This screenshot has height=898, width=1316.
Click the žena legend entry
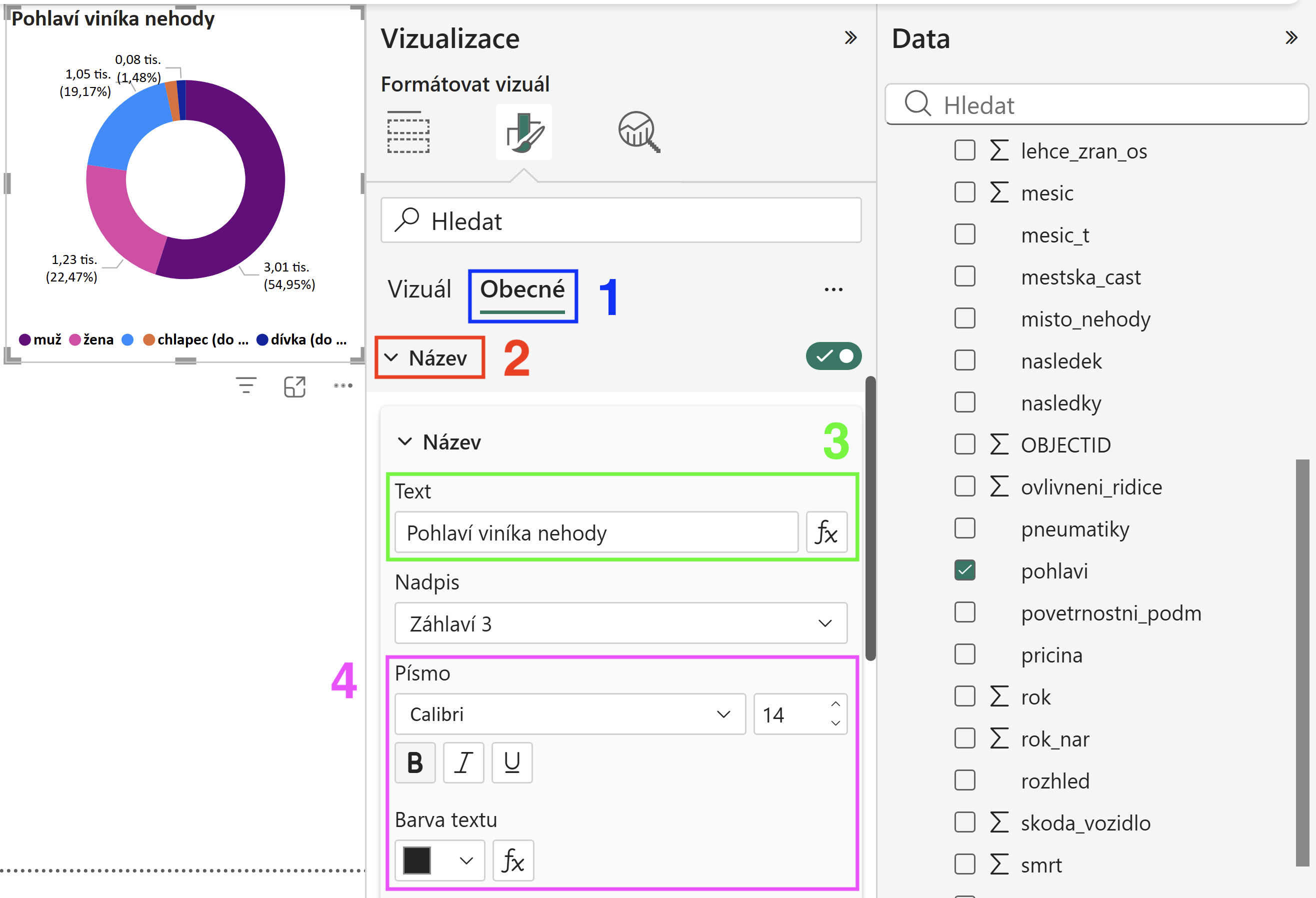click(x=91, y=339)
